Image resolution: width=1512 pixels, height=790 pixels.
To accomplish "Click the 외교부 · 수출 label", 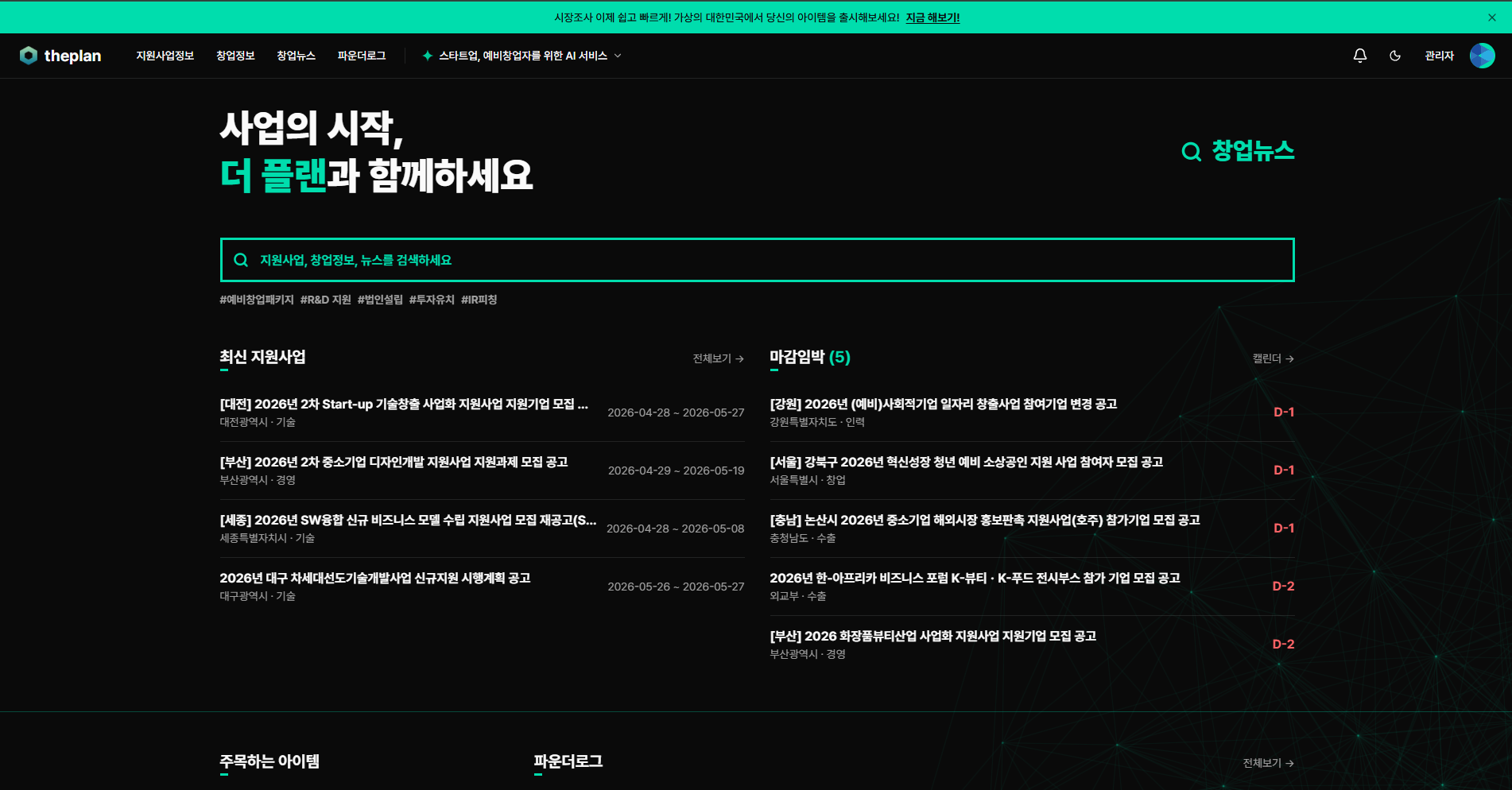I will click(798, 596).
